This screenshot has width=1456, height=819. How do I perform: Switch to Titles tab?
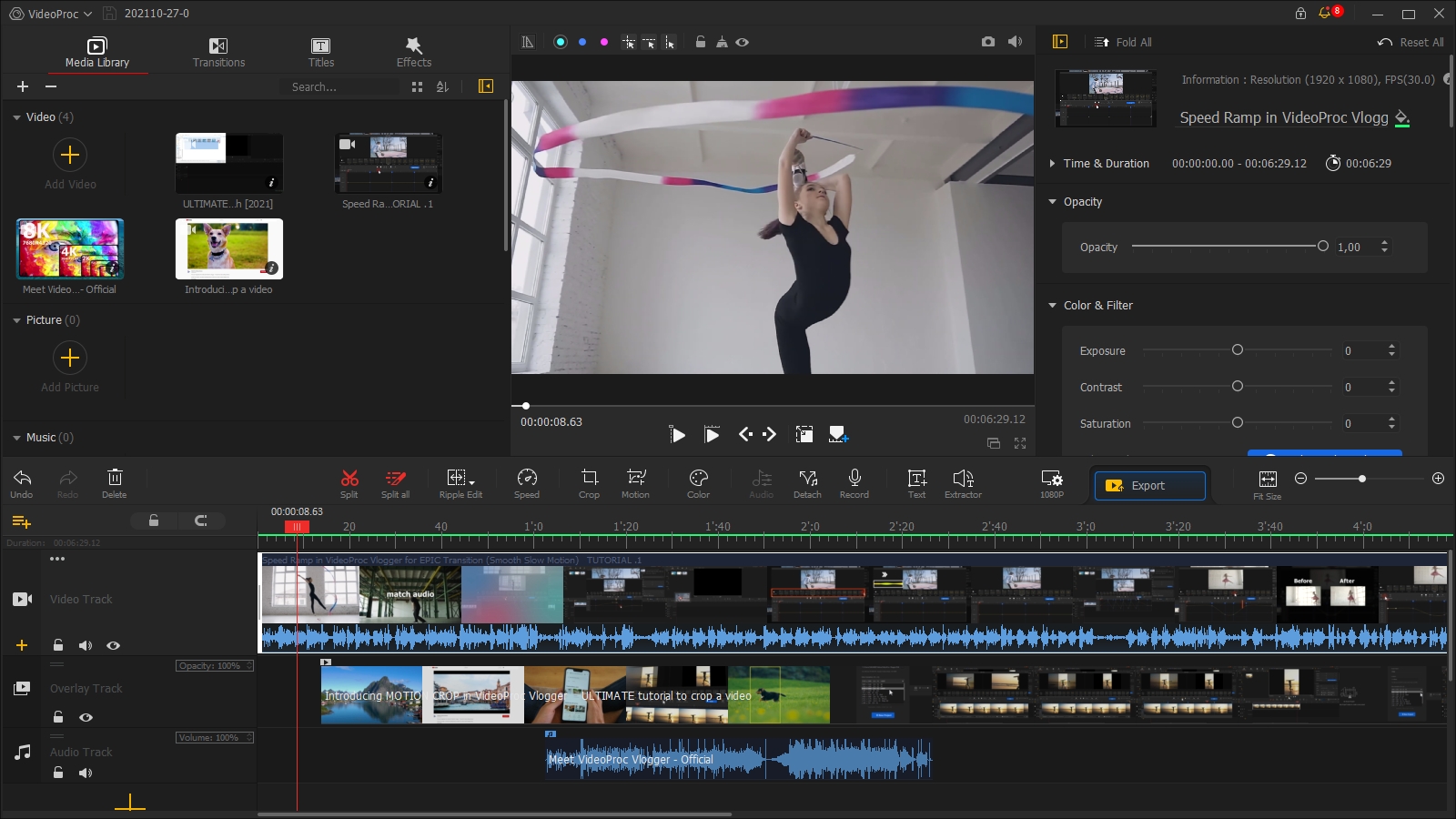[320, 53]
